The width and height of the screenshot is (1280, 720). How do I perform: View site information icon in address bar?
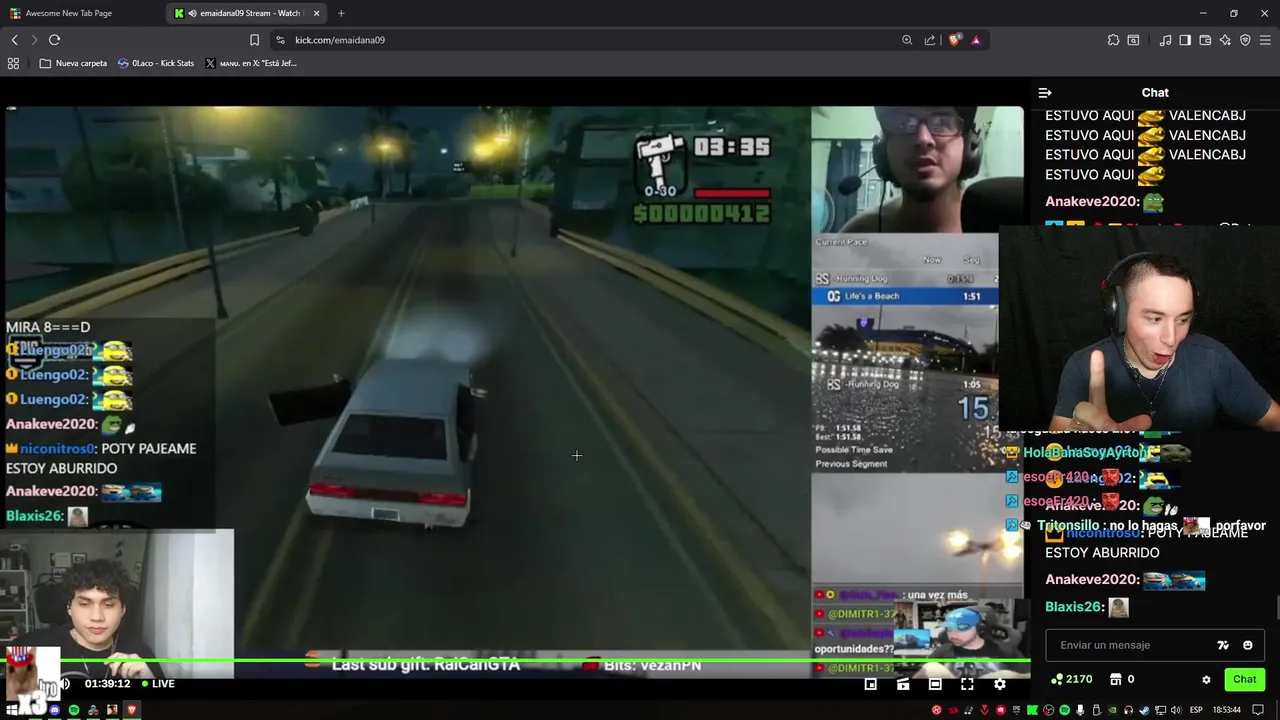(280, 40)
